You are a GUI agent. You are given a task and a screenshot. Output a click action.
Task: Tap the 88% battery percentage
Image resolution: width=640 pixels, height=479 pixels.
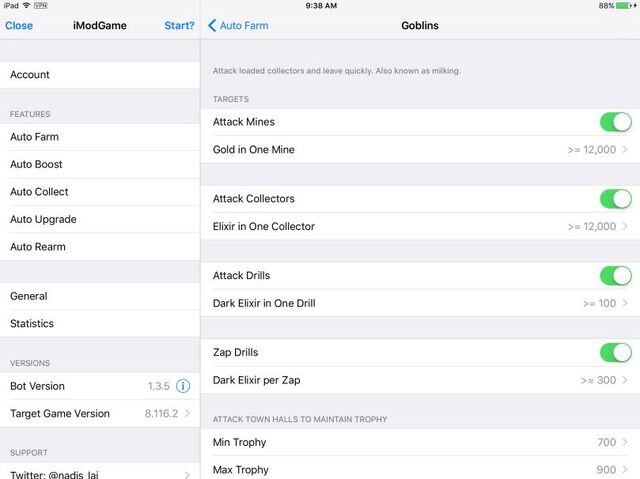606,6
